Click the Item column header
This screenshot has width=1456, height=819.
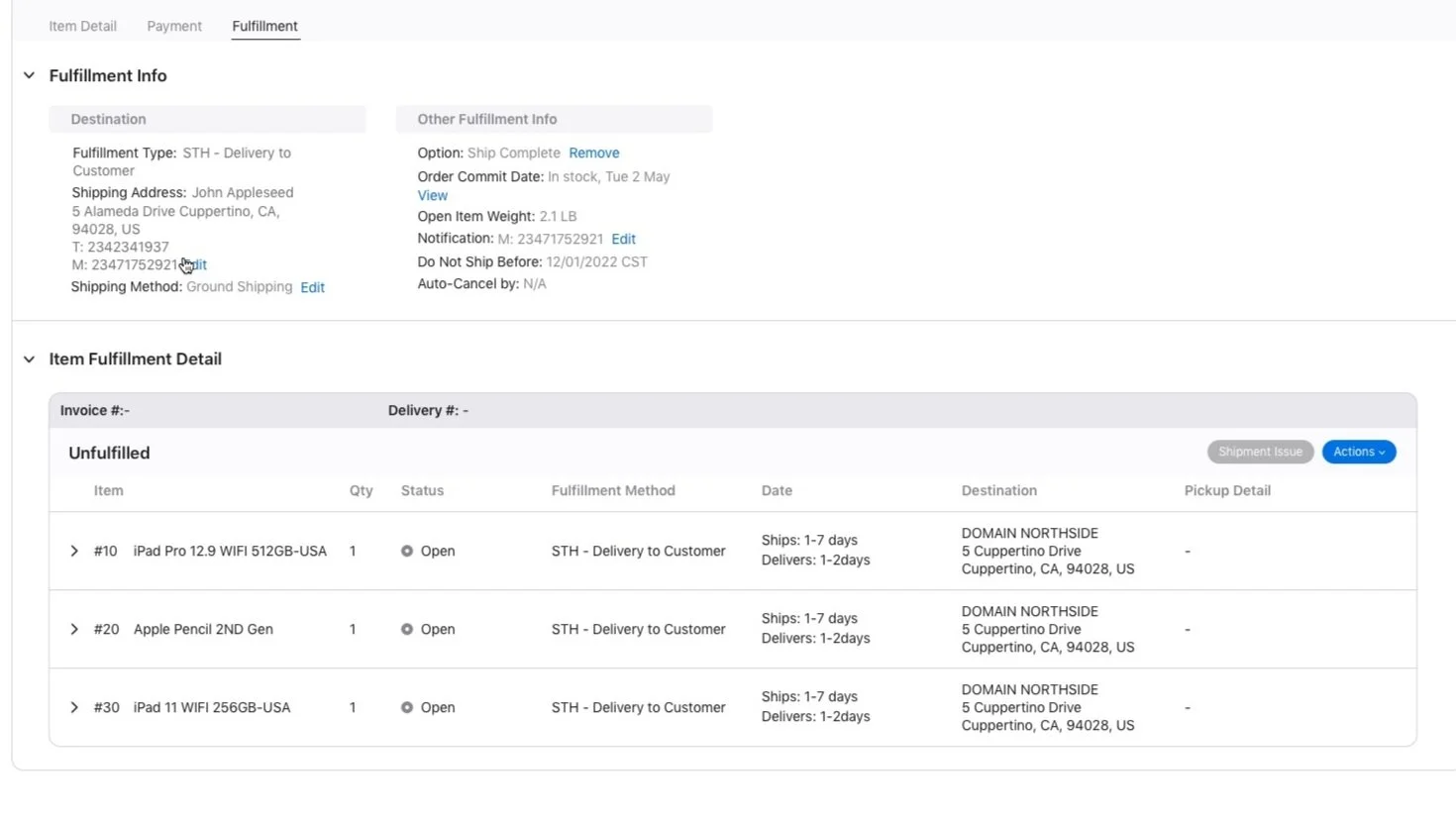tap(108, 490)
